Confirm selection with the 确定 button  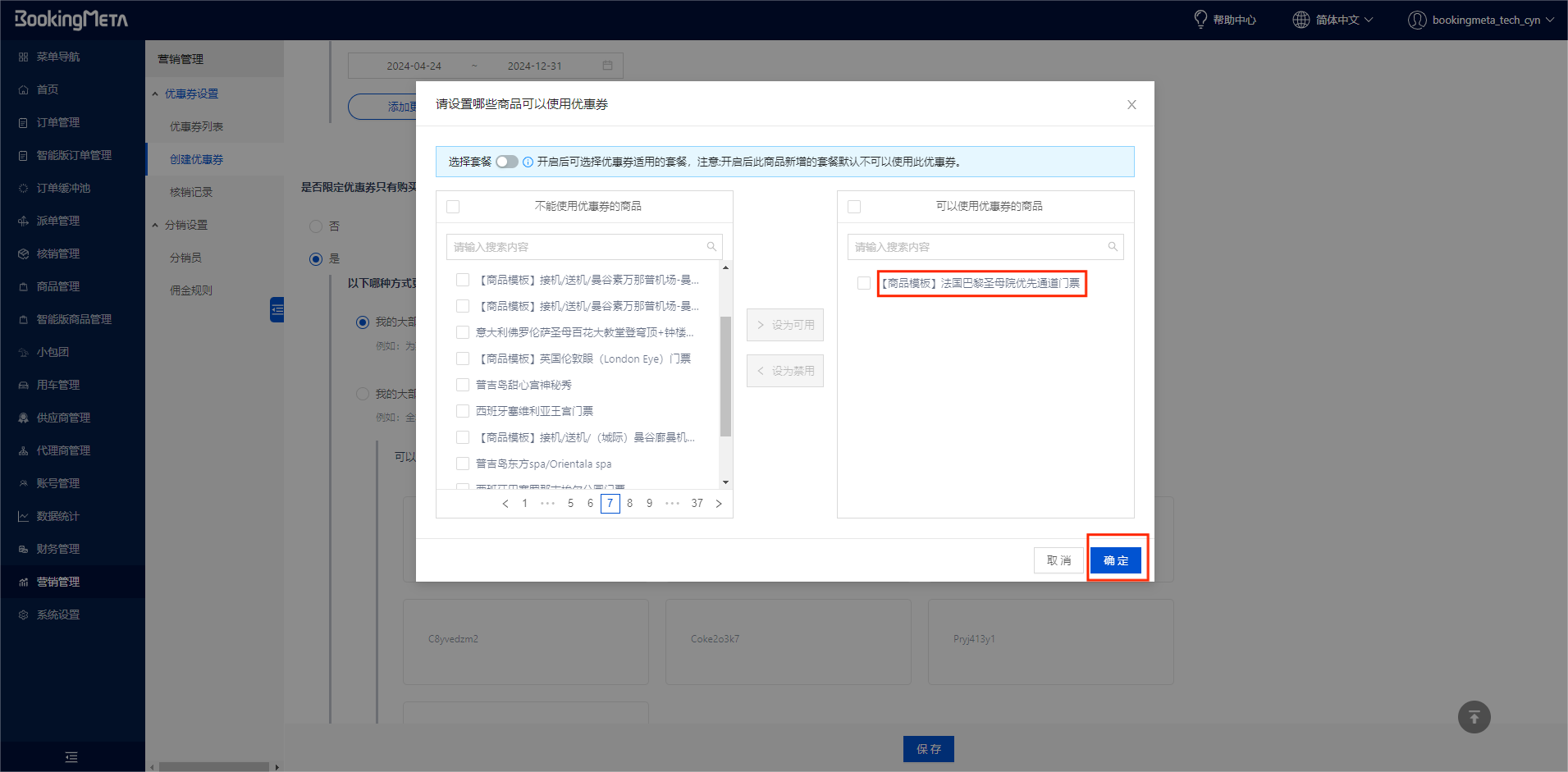click(x=1115, y=560)
